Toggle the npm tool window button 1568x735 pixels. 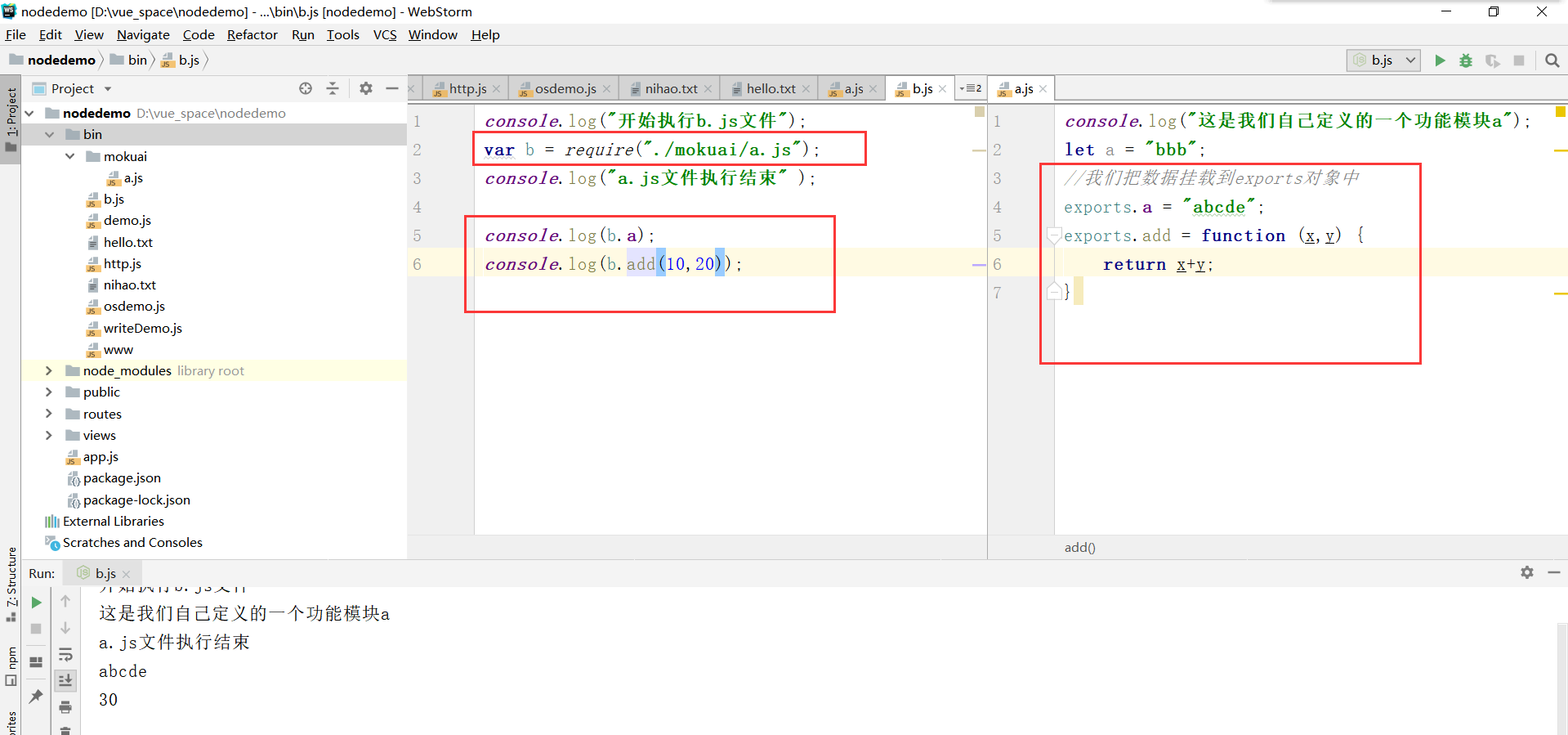(11, 666)
